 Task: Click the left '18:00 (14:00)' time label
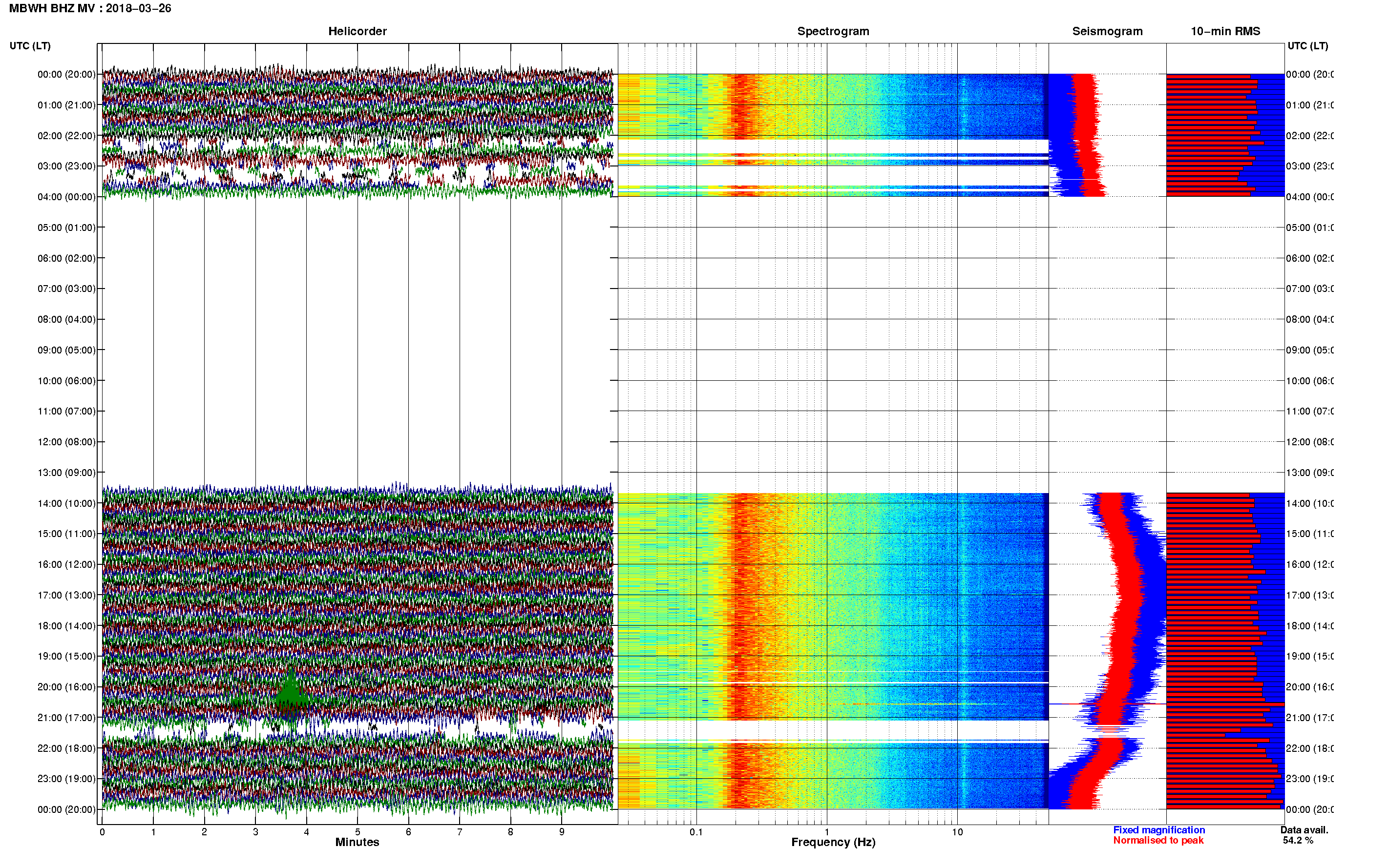[66, 626]
